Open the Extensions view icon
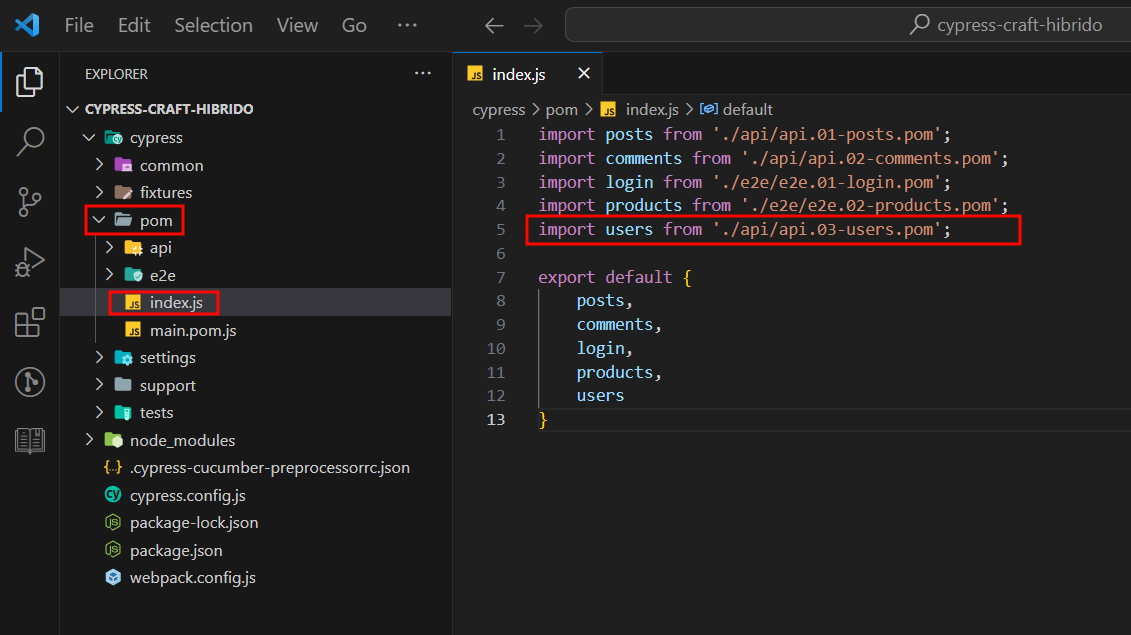The width and height of the screenshot is (1131, 635). point(30,323)
